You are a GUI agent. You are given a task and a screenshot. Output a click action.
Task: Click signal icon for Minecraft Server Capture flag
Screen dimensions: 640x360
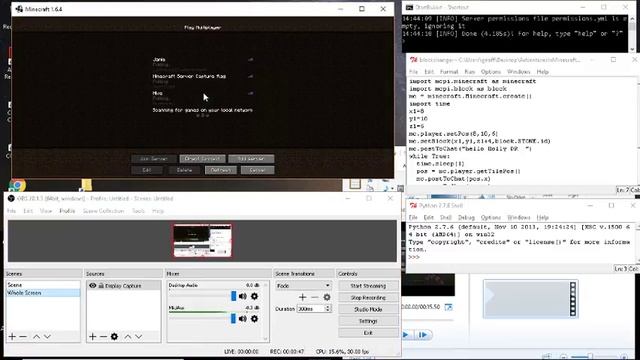point(250,76)
